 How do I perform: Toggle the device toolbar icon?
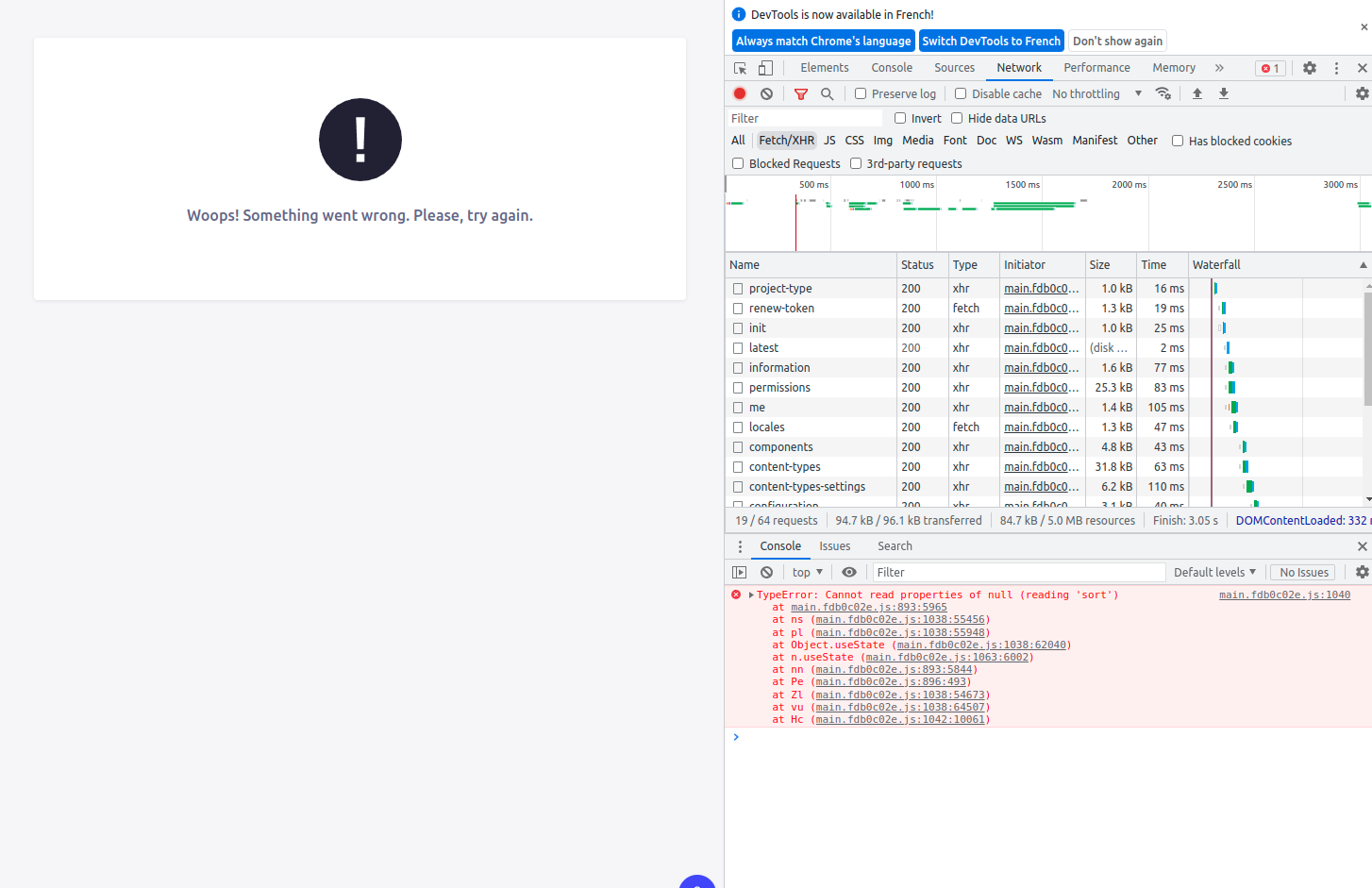coord(765,68)
